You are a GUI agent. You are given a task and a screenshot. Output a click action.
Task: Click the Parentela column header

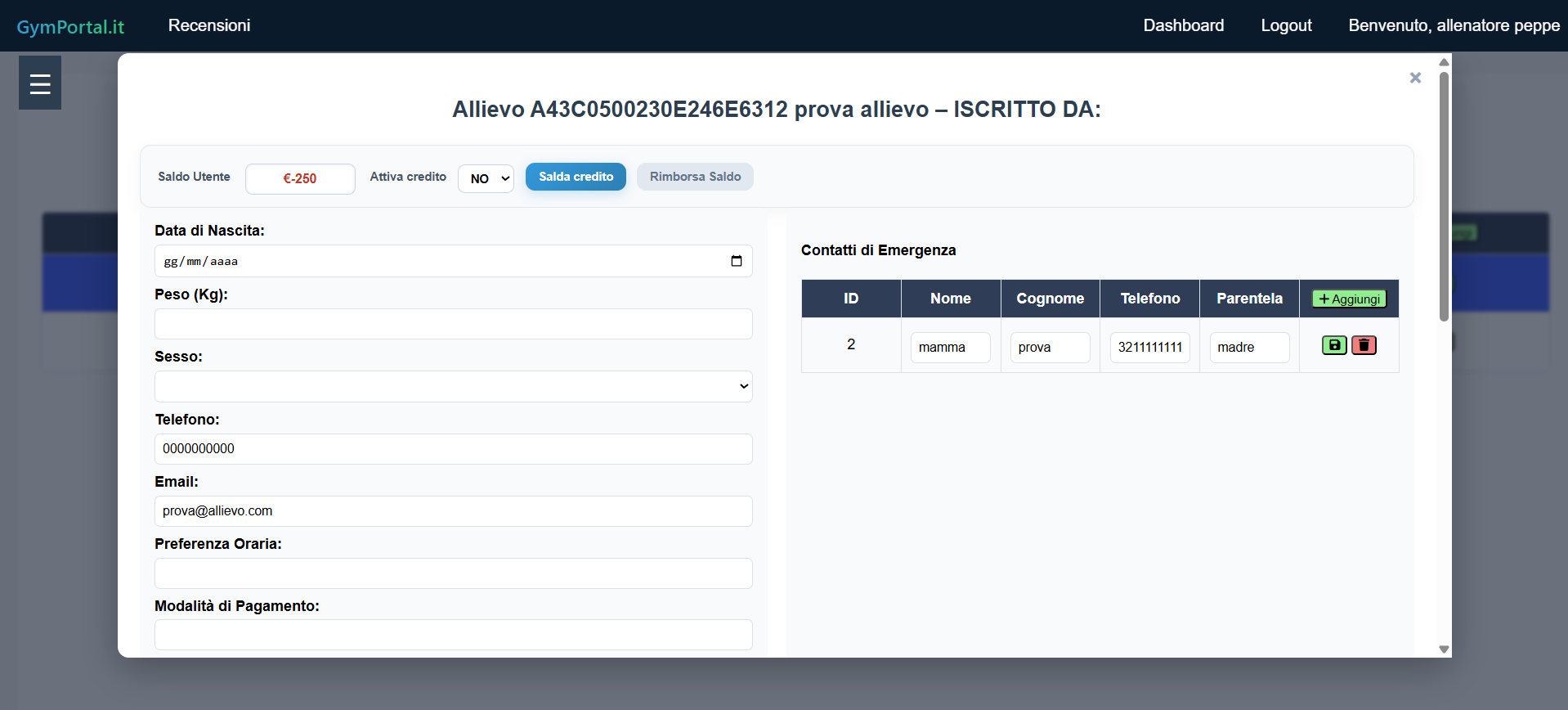[x=1249, y=299]
